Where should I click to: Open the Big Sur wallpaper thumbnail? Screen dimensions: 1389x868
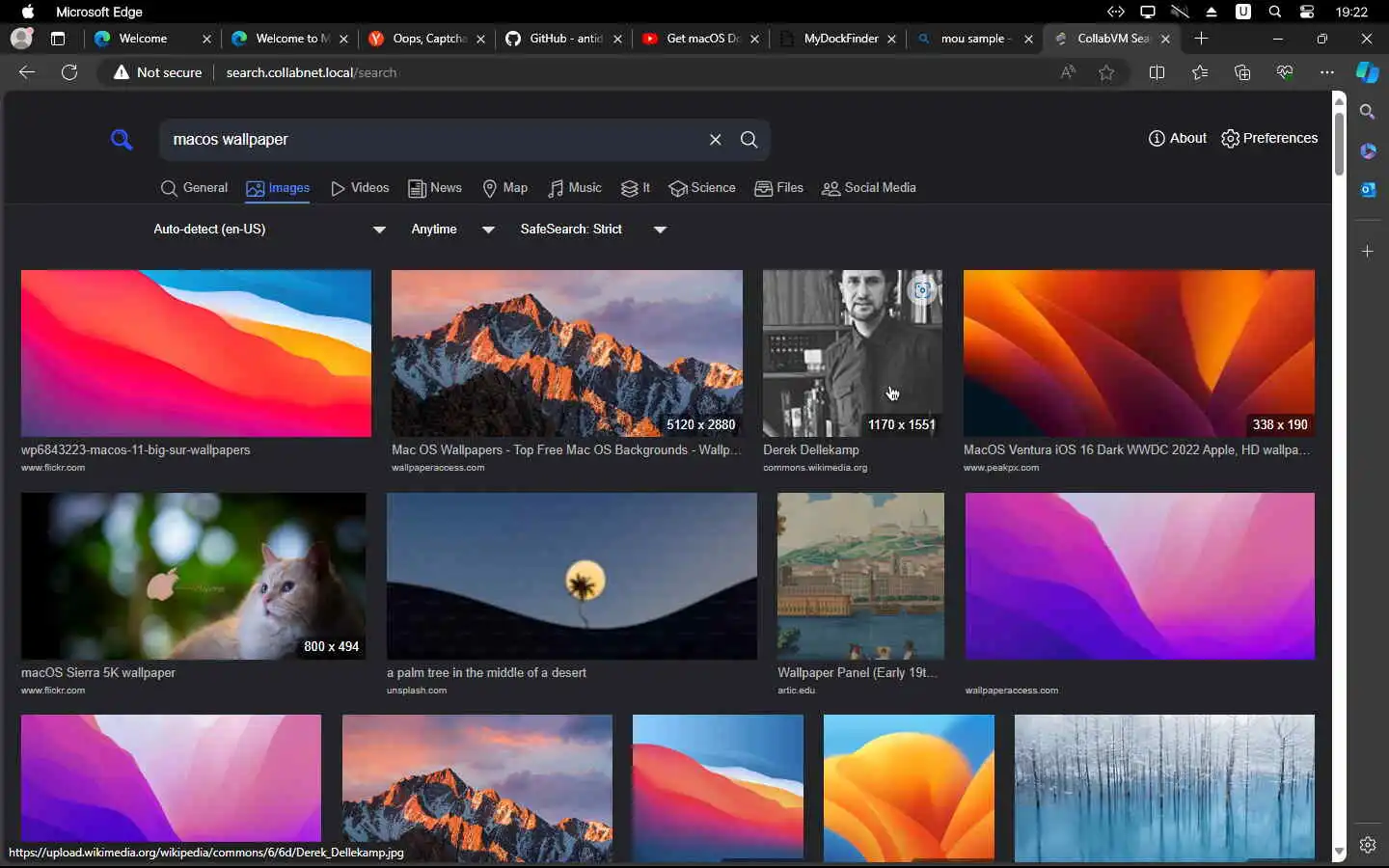click(x=196, y=353)
